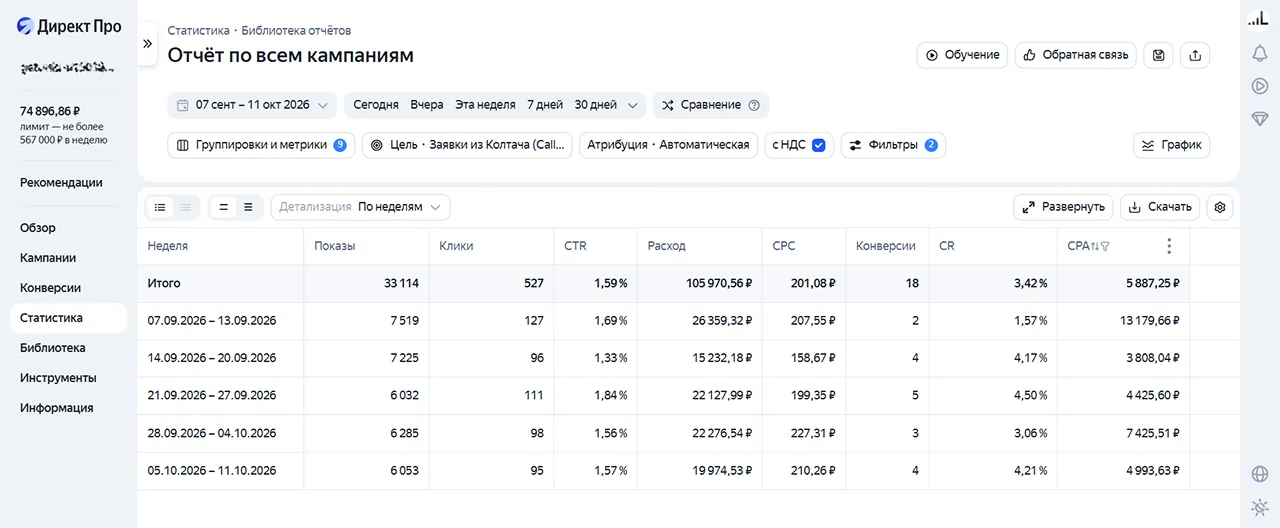Image resolution: width=1280 pixels, height=528 pixels.
Task: Click Развернуть to expand the table
Action: [1063, 207]
